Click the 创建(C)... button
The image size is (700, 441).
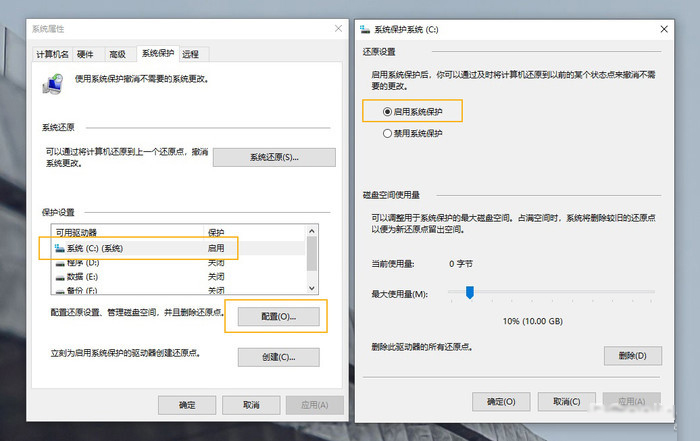coord(279,357)
